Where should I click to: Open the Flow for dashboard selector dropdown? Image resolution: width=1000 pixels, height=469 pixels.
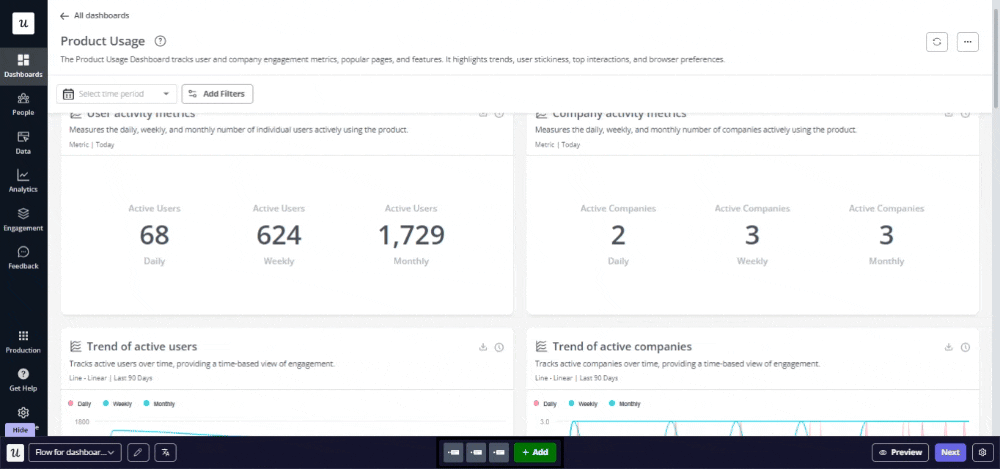tap(76, 452)
